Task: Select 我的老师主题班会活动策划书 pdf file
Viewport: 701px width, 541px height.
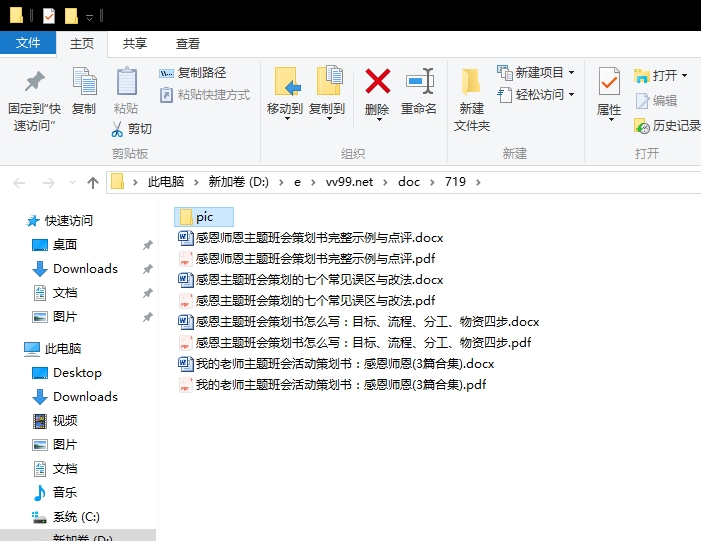Action: pyautogui.click(x=332, y=385)
